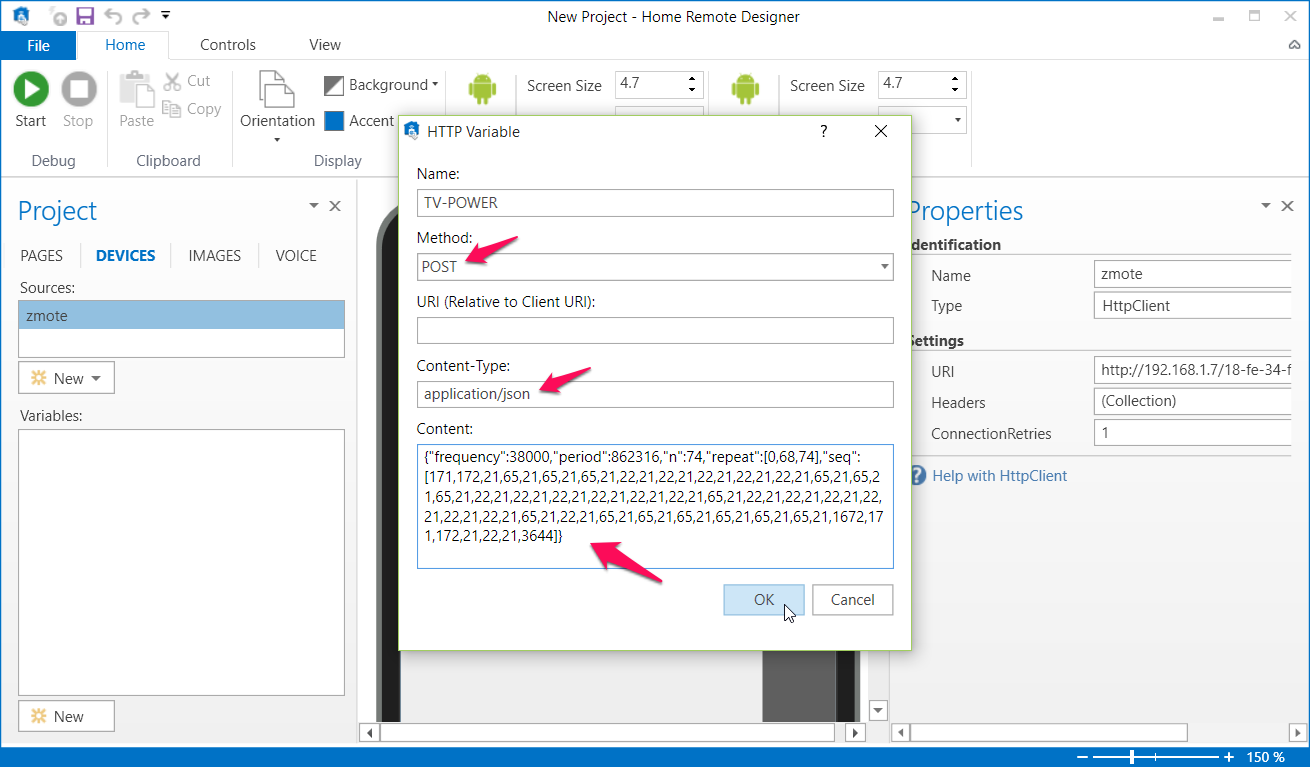Open Properties panel options dropdown arrow
The height and width of the screenshot is (767, 1310).
[x=1267, y=206]
